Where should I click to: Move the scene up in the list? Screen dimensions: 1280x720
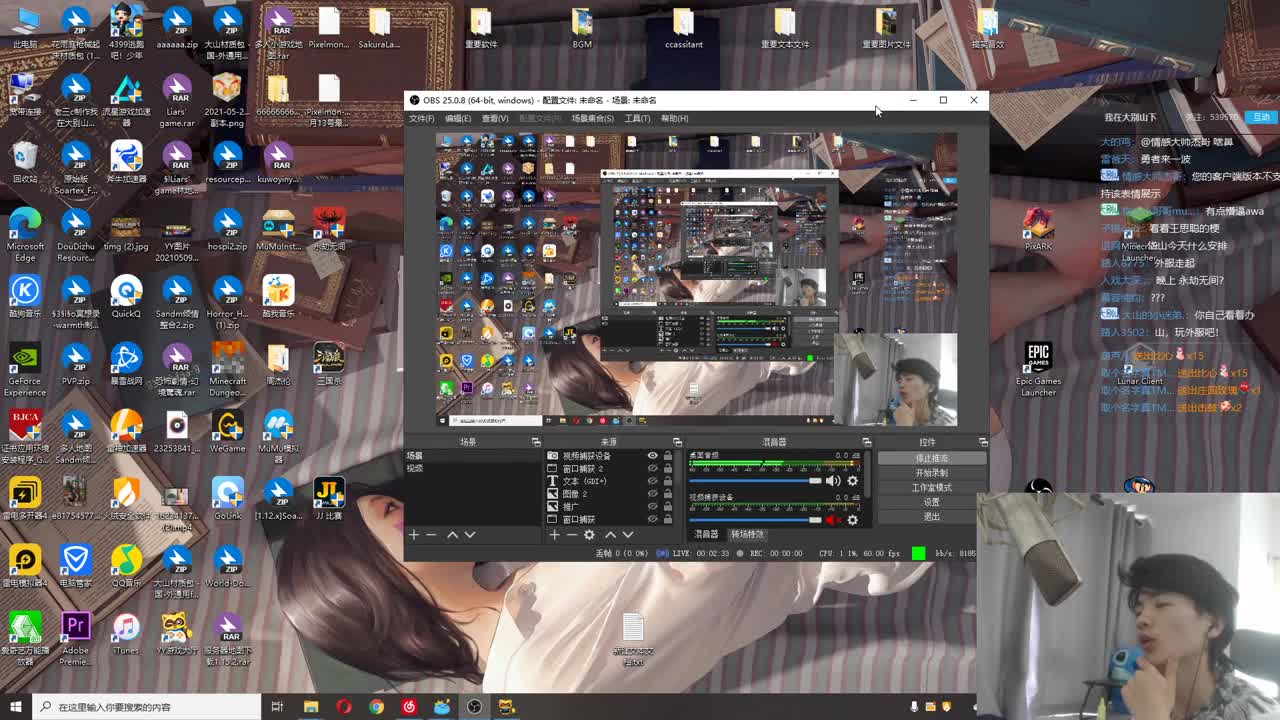(x=452, y=535)
